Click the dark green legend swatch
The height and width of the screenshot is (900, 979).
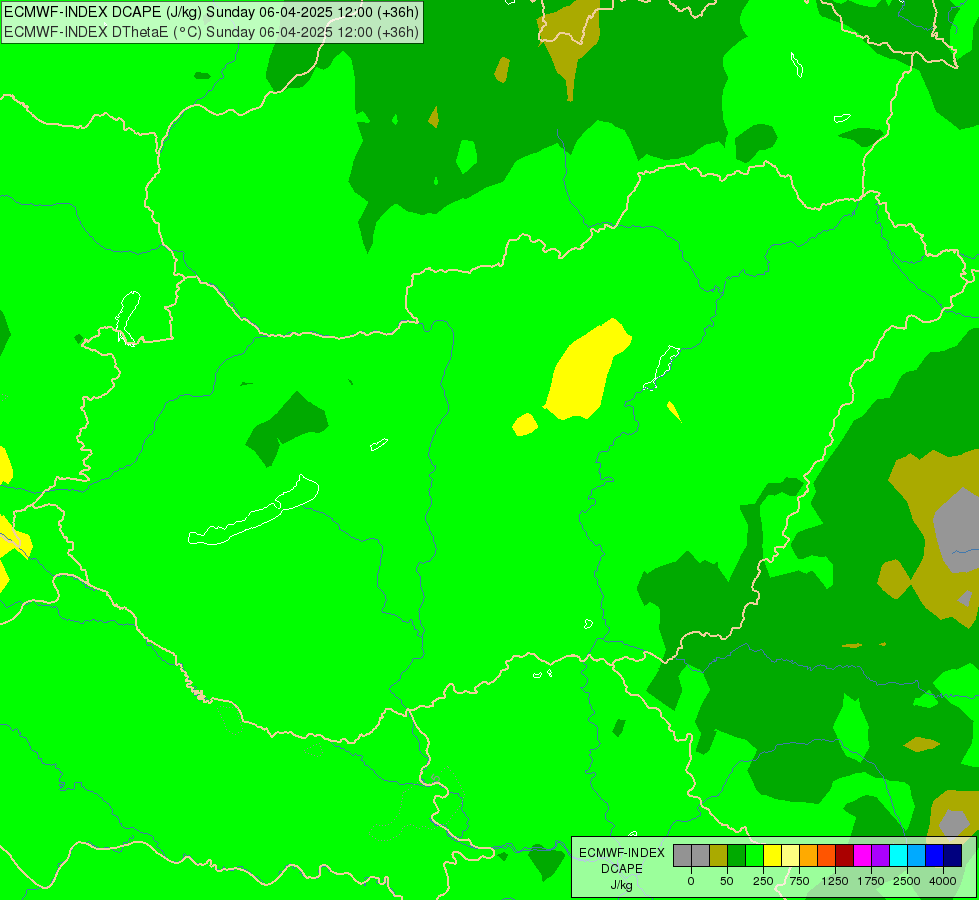(x=737, y=856)
